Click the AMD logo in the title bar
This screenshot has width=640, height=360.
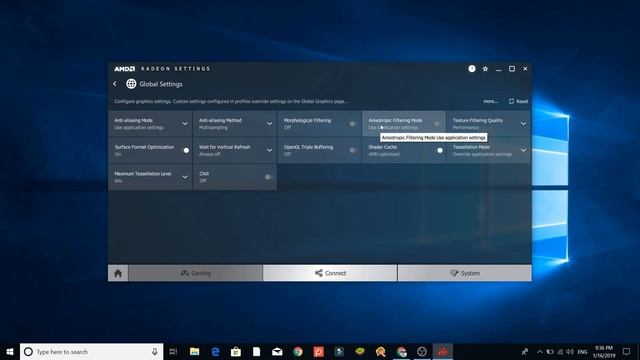point(124,69)
